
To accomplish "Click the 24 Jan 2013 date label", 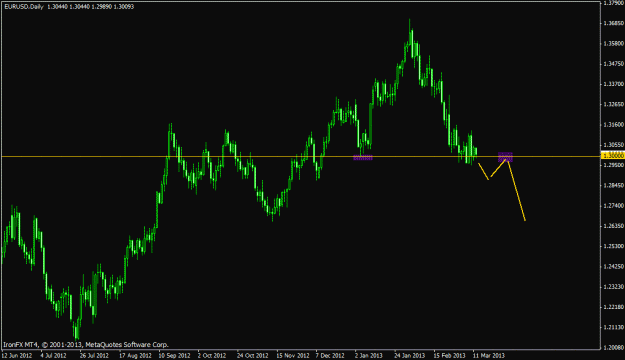I will [x=410, y=355].
